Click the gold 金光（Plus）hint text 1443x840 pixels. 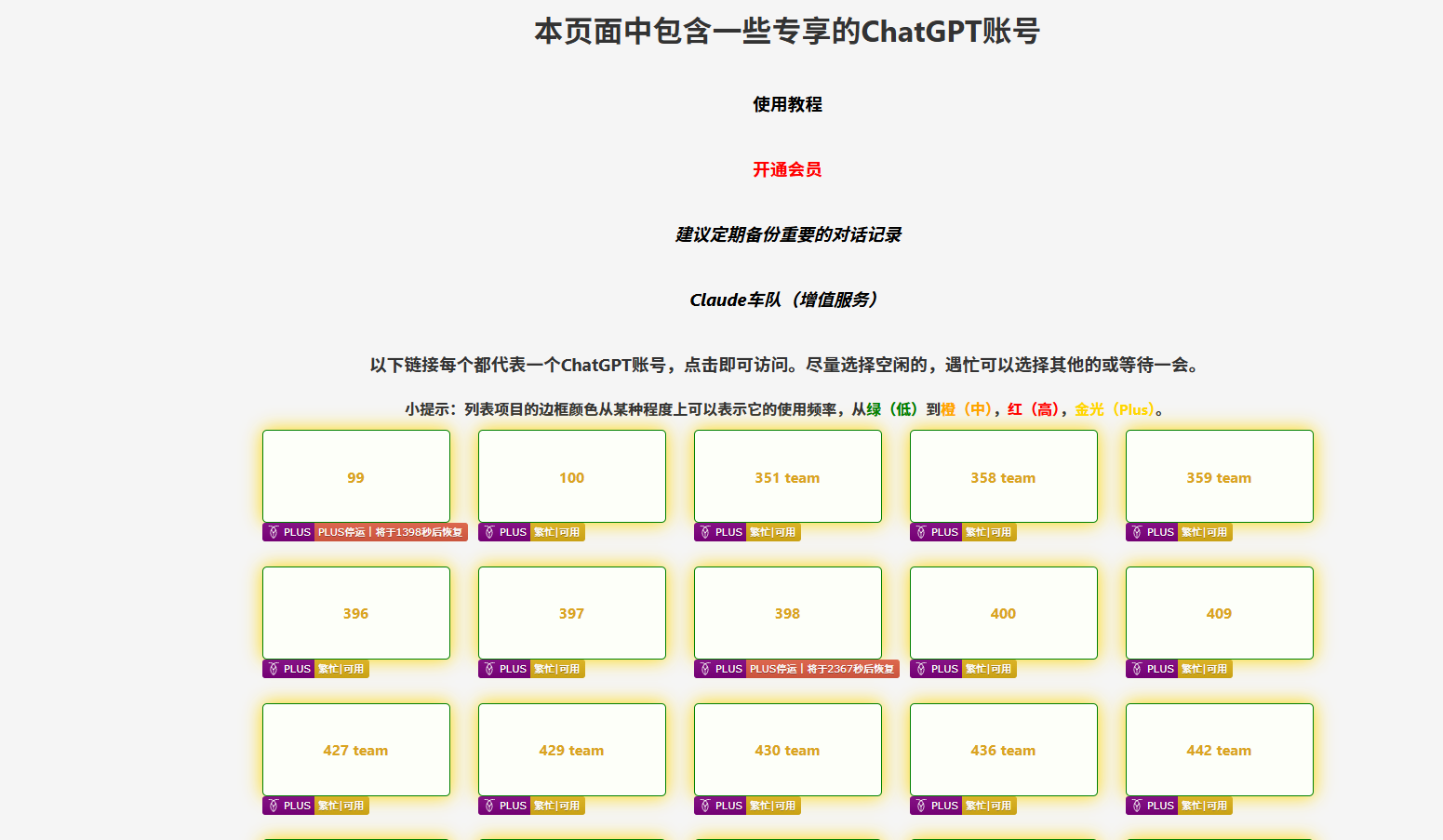pos(1115,409)
